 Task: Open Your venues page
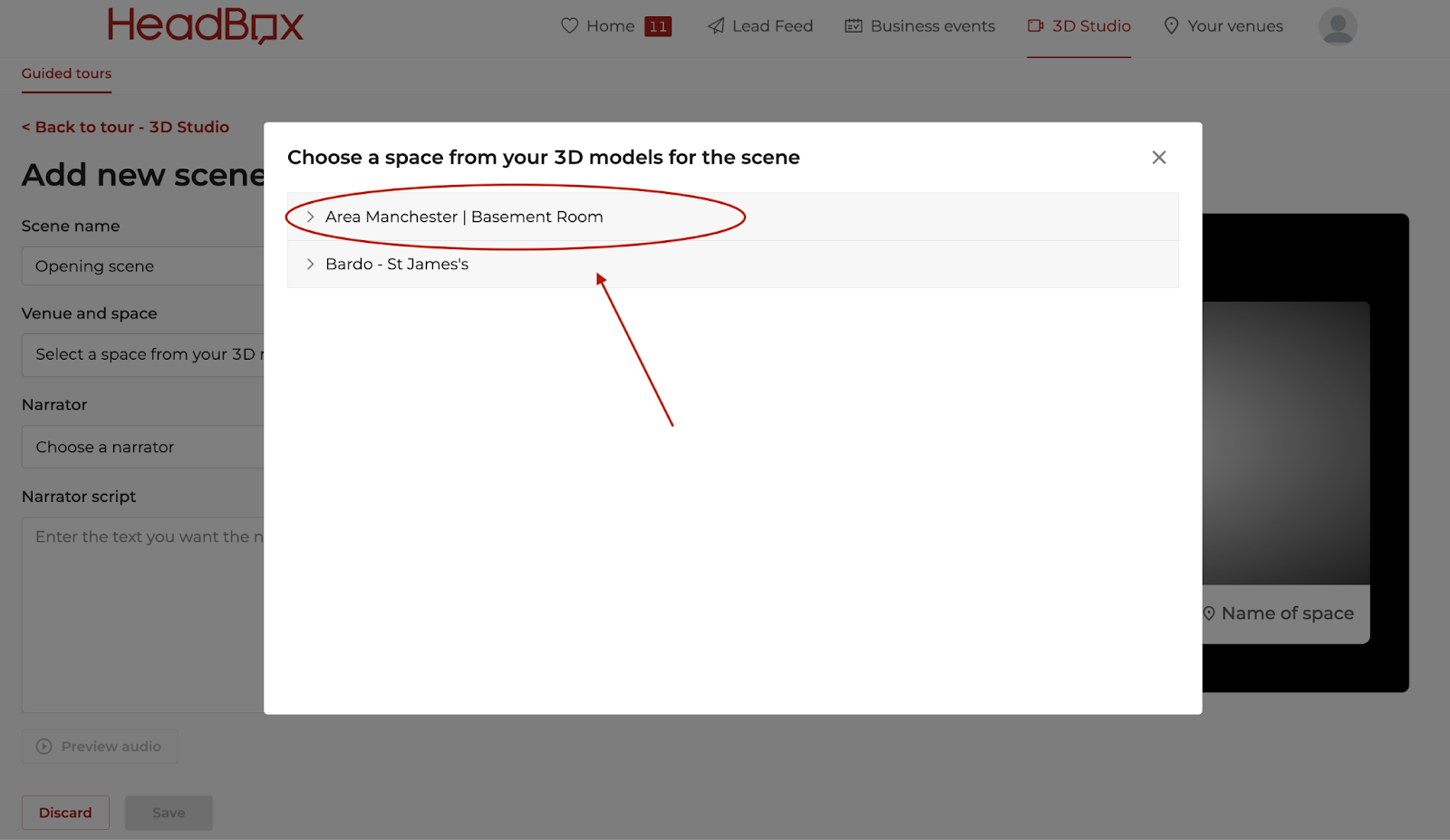tap(1235, 26)
